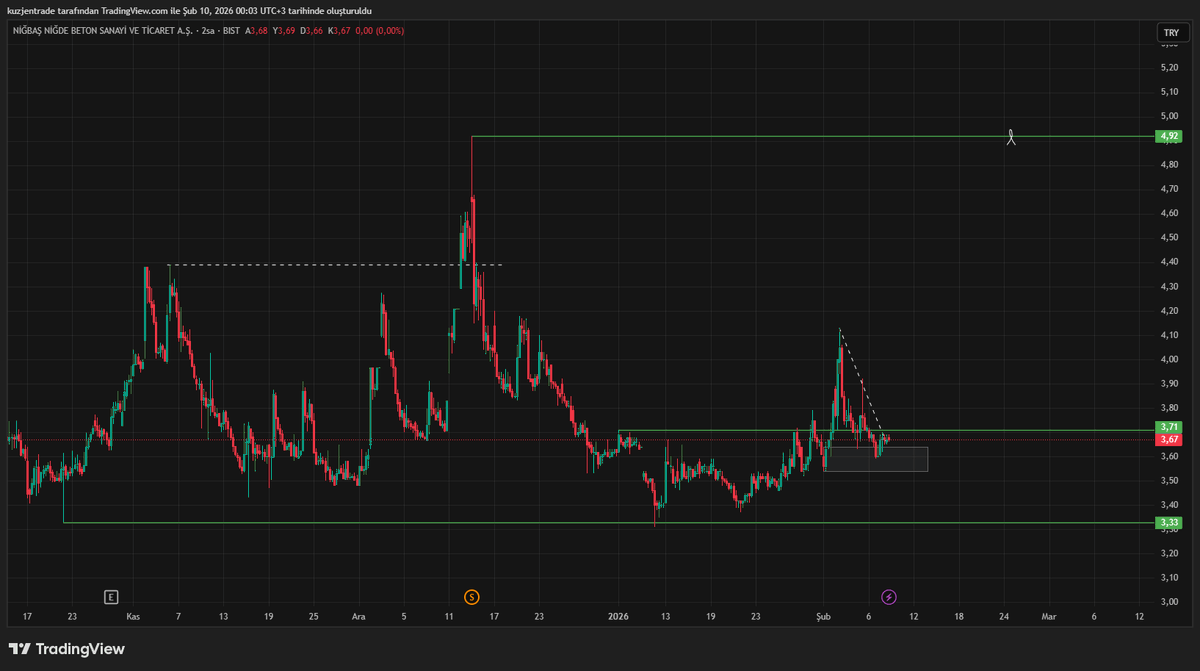1200x671 pixels.
Task: Click the 5,10 price axis value
Action: [1170, 91]
